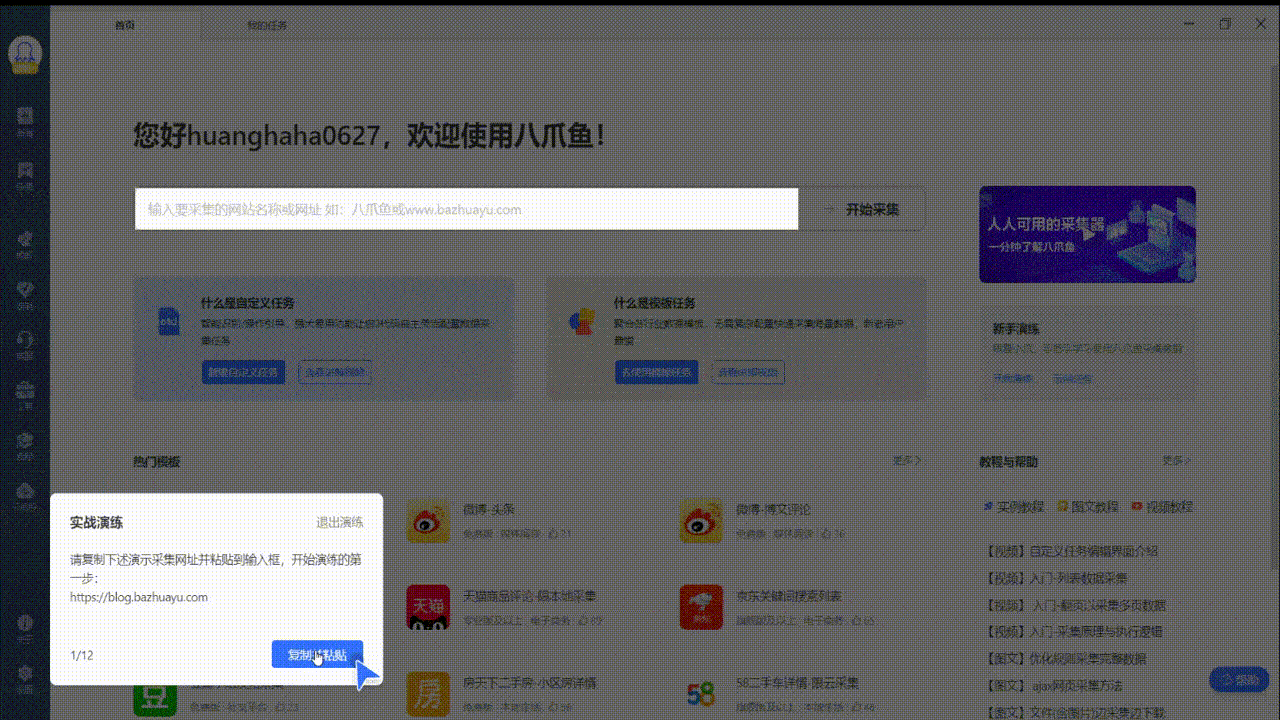This screenshot has height=720, width=1280.
Task: Expand 更多 next to 教程与帮助
Action: (x=1177, y=461)
